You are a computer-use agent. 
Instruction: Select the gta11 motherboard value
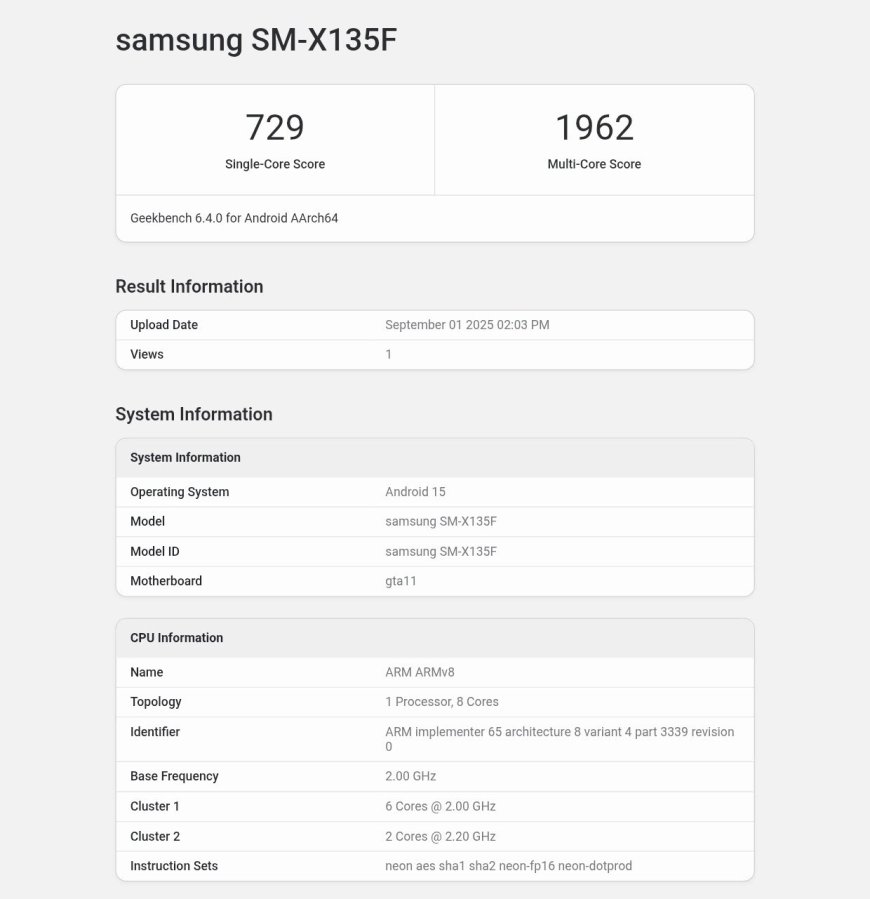point(401,581)
